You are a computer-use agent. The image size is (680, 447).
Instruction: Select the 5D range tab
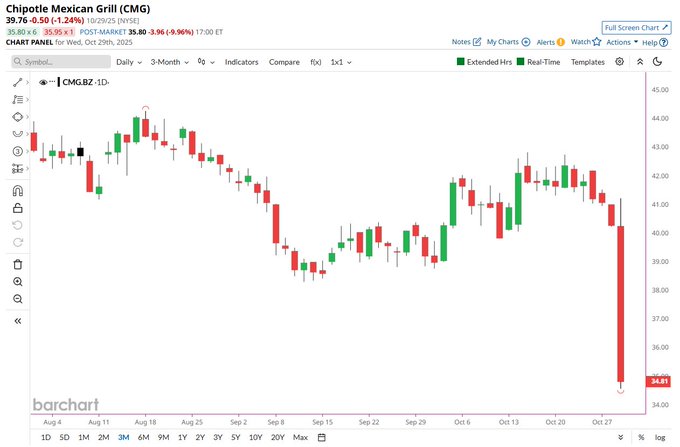click(x=64, y=437)
